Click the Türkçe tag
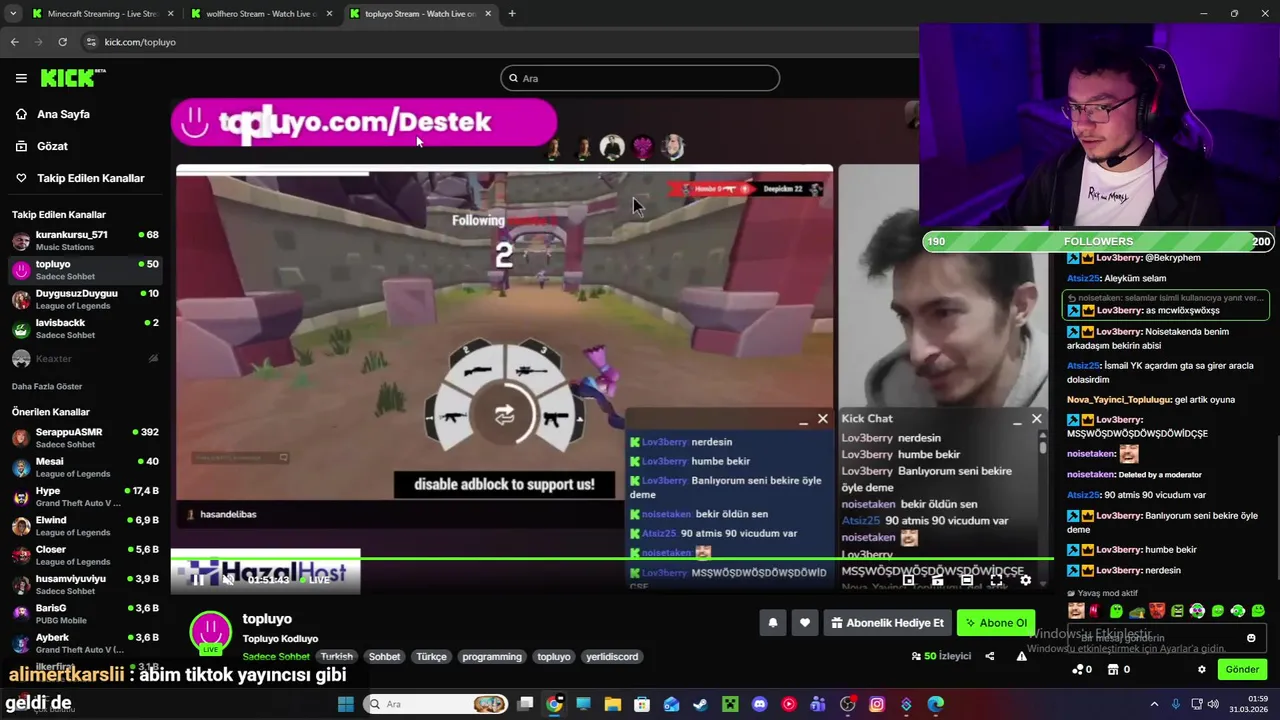 coord(432,657)
